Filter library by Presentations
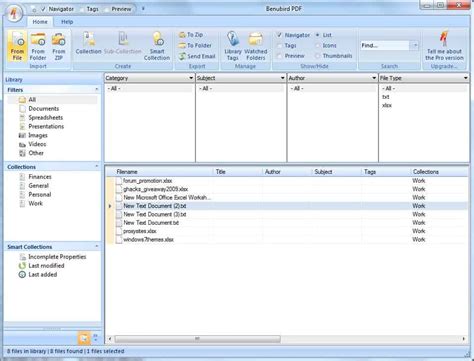Image resolution: width=474 pixels, height=361 pixels. pyautogui.click(x=41, y=126)
